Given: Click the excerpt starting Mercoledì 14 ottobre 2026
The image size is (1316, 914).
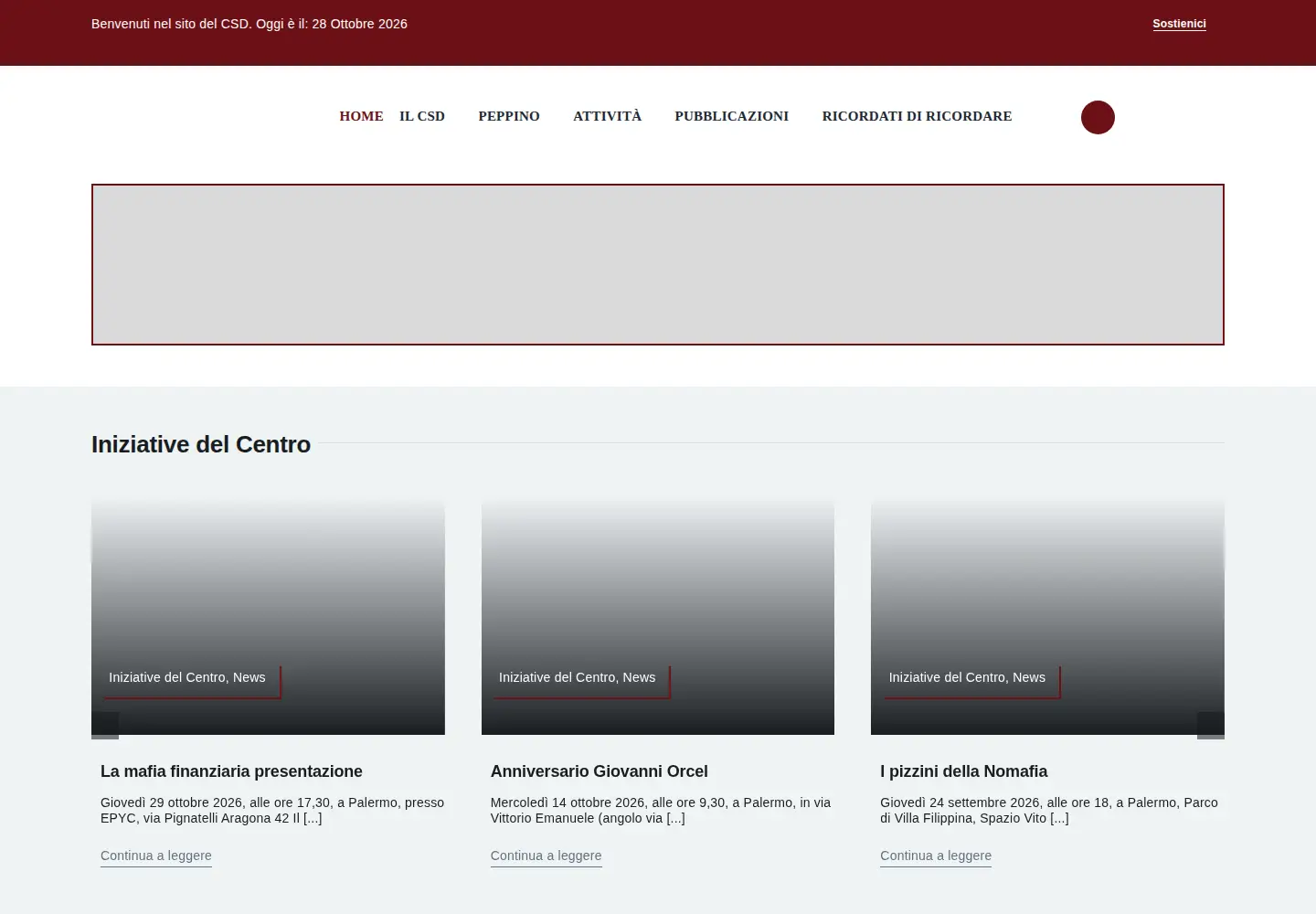Looking at the screenshot, I should tap(661, 810).
